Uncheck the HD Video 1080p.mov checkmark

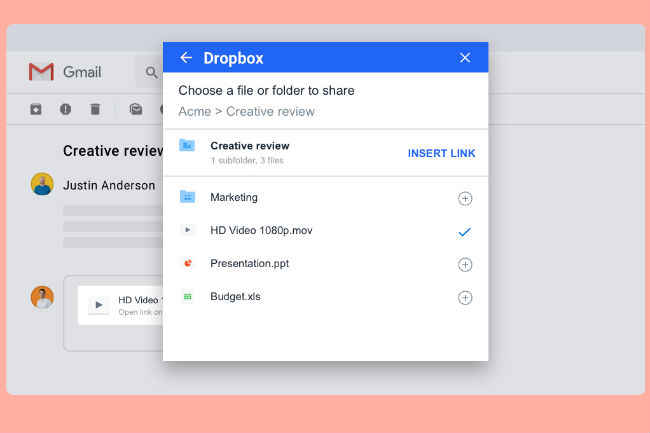click(x=465, y=232)
